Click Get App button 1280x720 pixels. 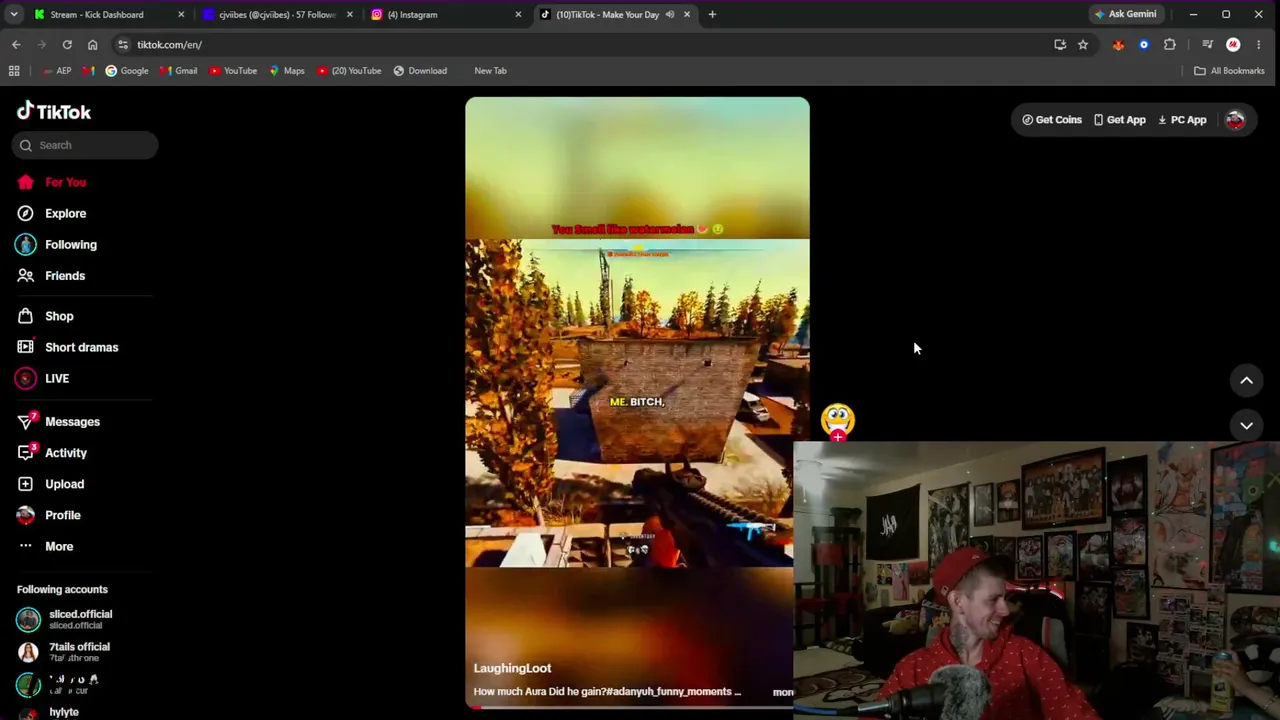tap(1119, 120)
